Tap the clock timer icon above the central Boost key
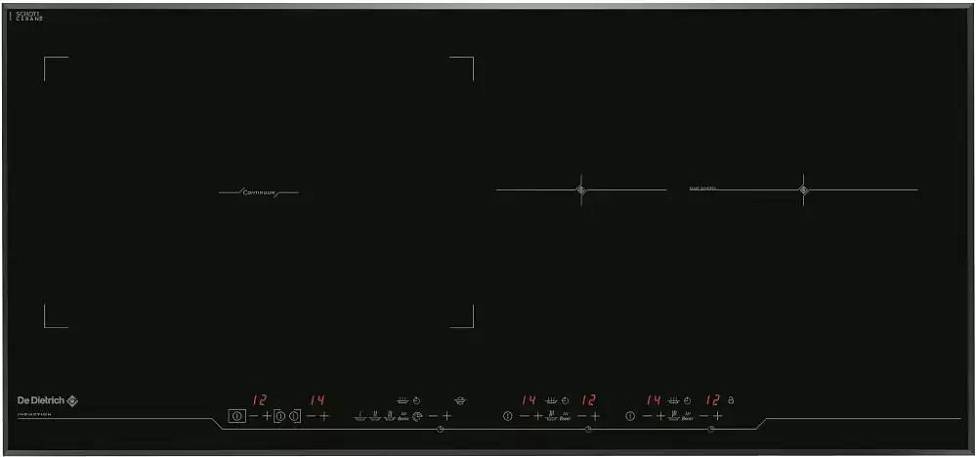This screenshot has height=457, width=976. point(416,400)
